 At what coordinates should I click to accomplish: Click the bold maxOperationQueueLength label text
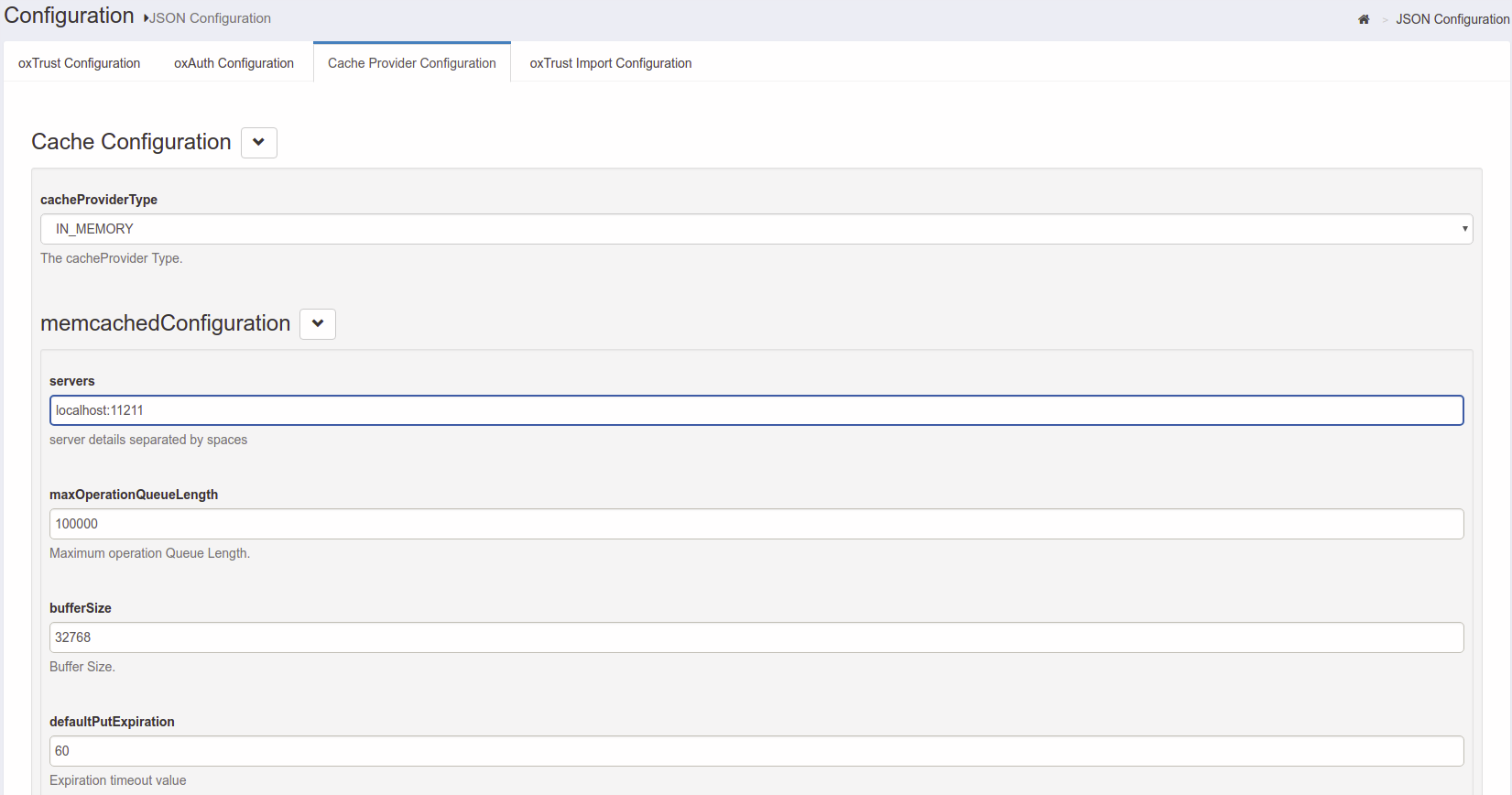point(134,495)
